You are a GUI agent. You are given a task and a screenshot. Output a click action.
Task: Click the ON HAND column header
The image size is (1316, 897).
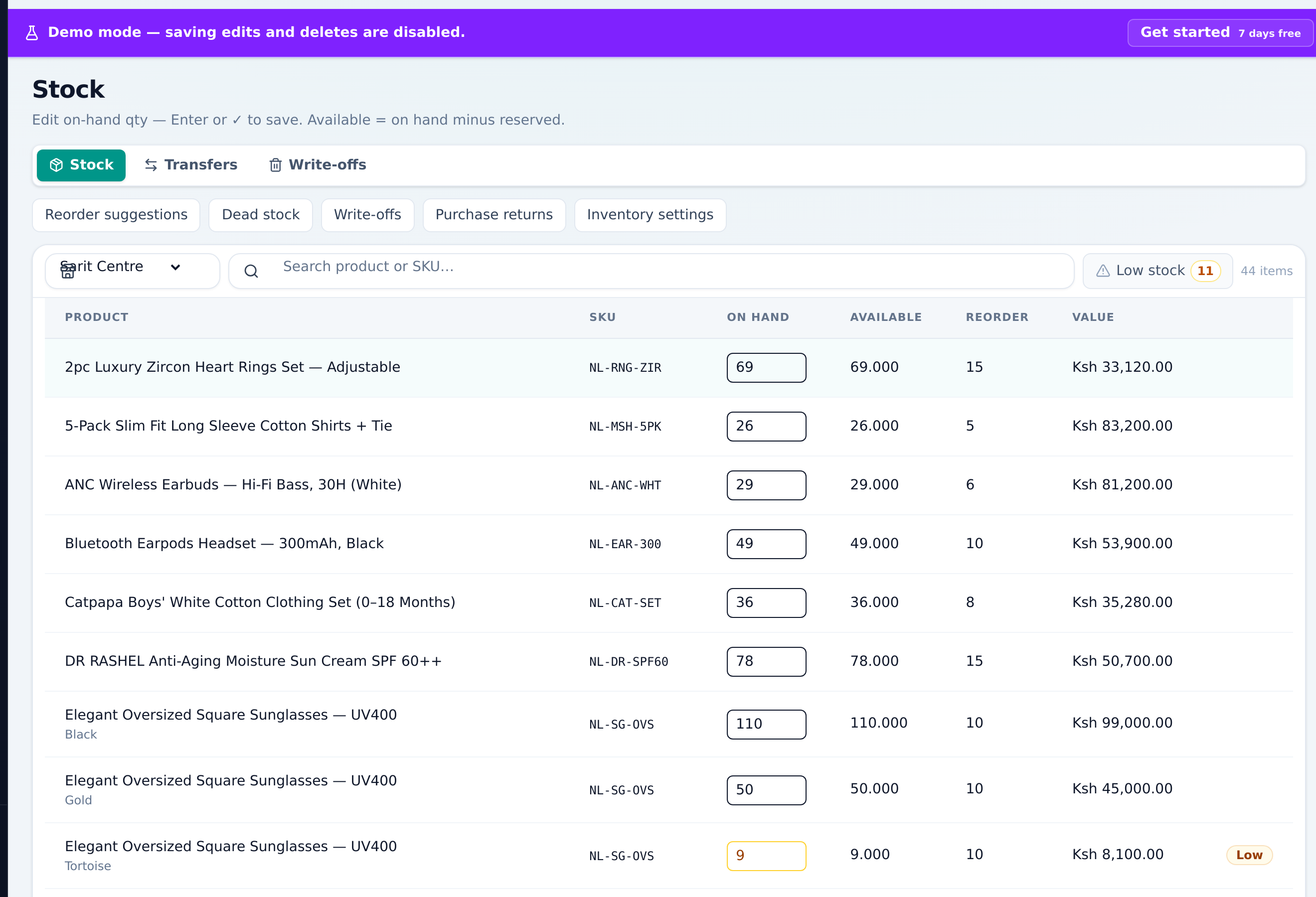coord(758,317)
